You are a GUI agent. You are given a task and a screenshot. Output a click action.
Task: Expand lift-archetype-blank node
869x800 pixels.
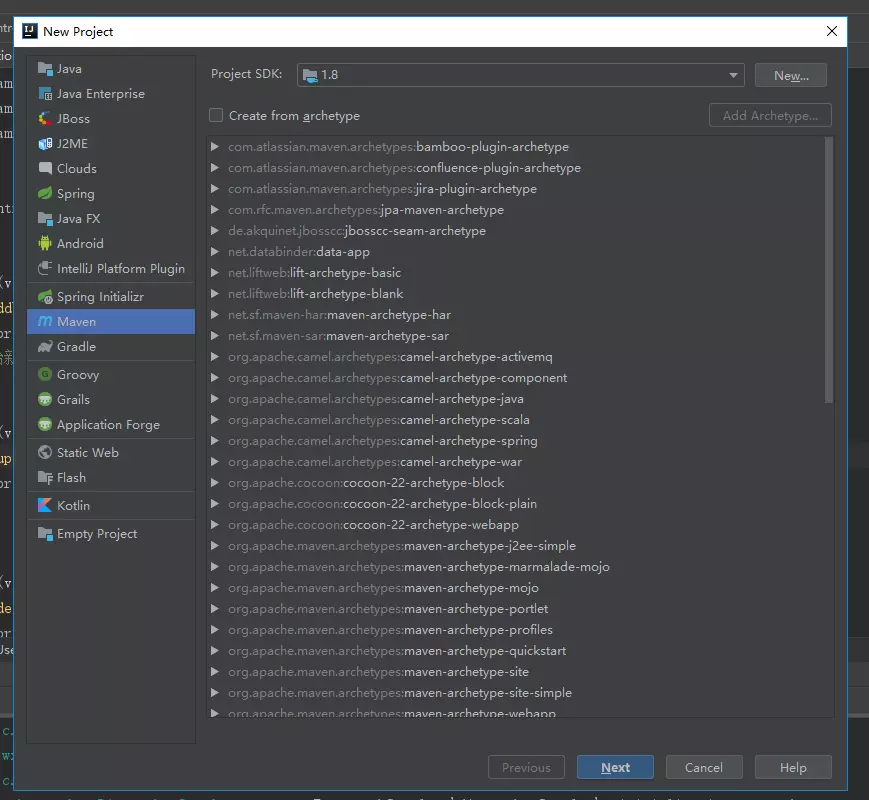(214, 294)
